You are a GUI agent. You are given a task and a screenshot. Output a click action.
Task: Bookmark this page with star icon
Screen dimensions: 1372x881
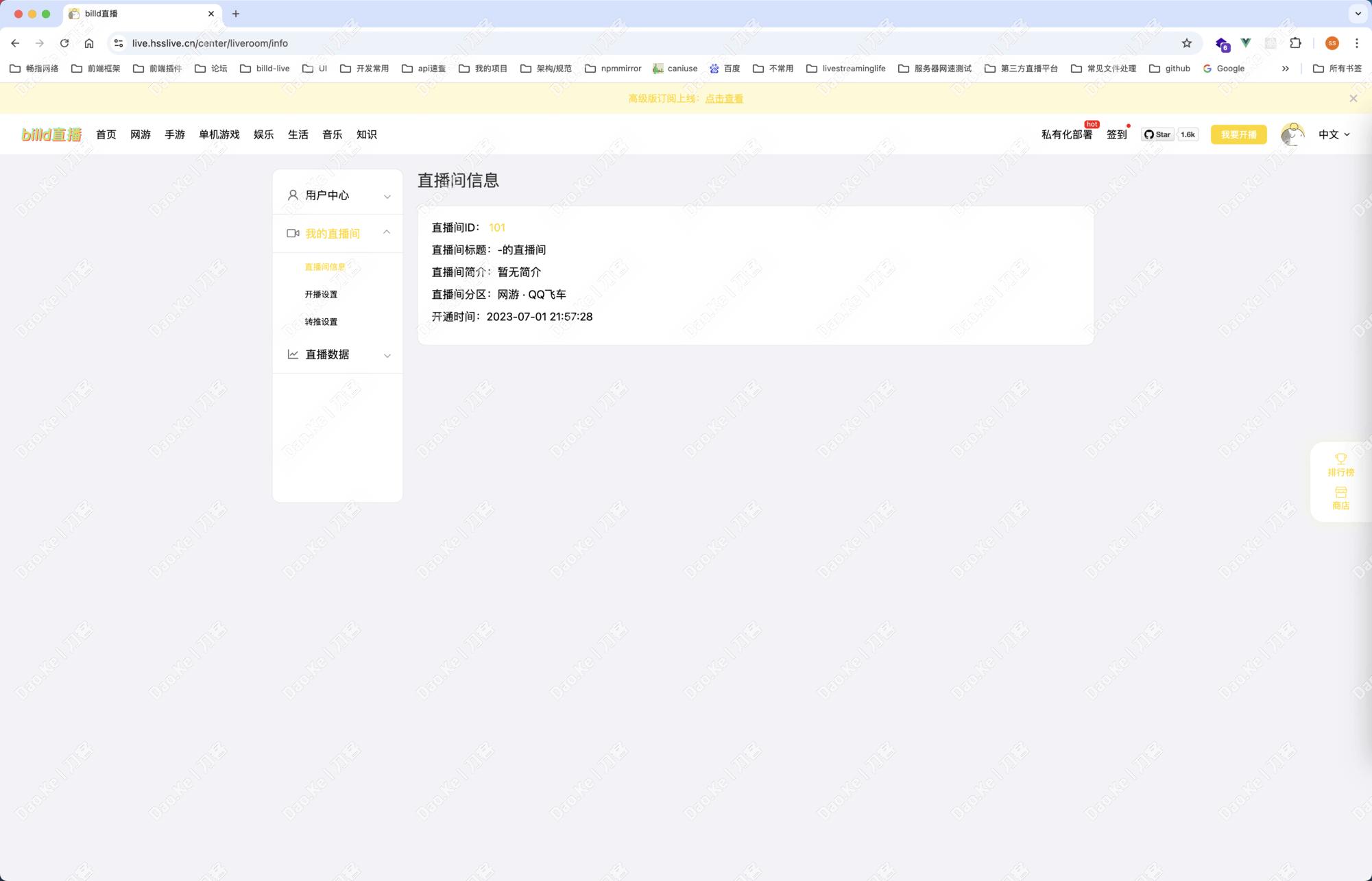coord(1186,43)
